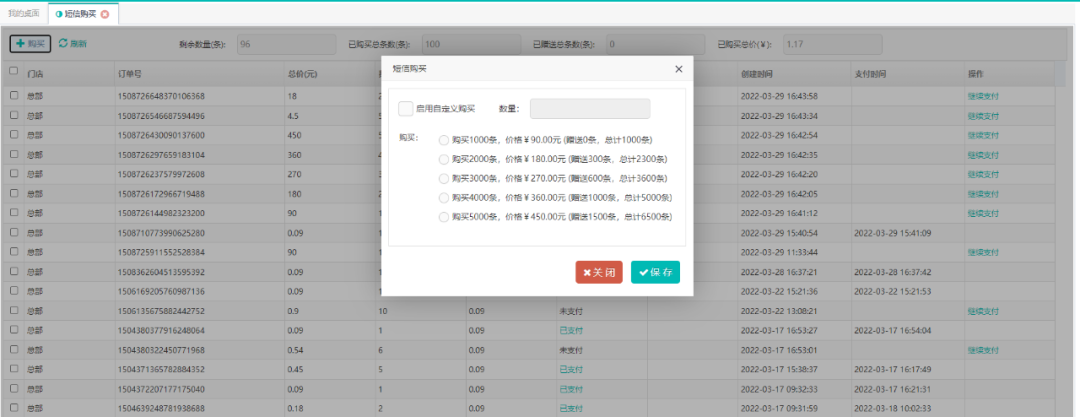Click the 刷新 refresh button

click(73, 44)
